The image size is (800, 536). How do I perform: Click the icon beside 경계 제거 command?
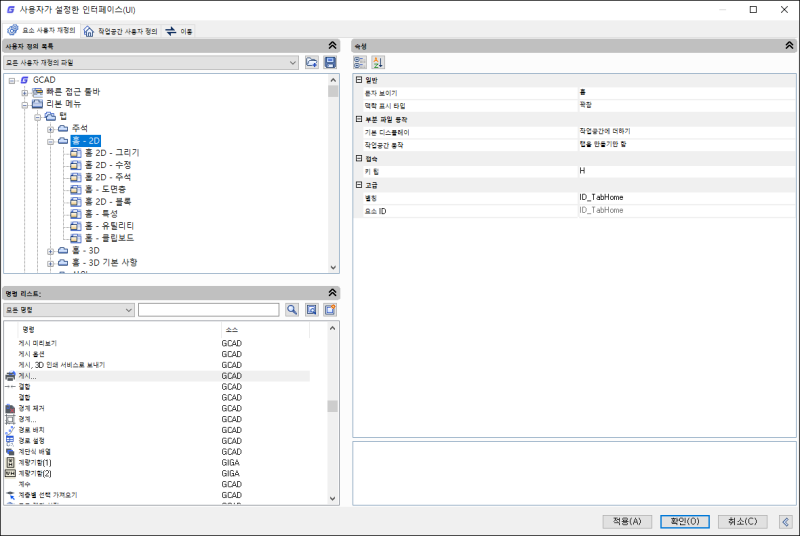pyautogui.click(x=10, y=409)
